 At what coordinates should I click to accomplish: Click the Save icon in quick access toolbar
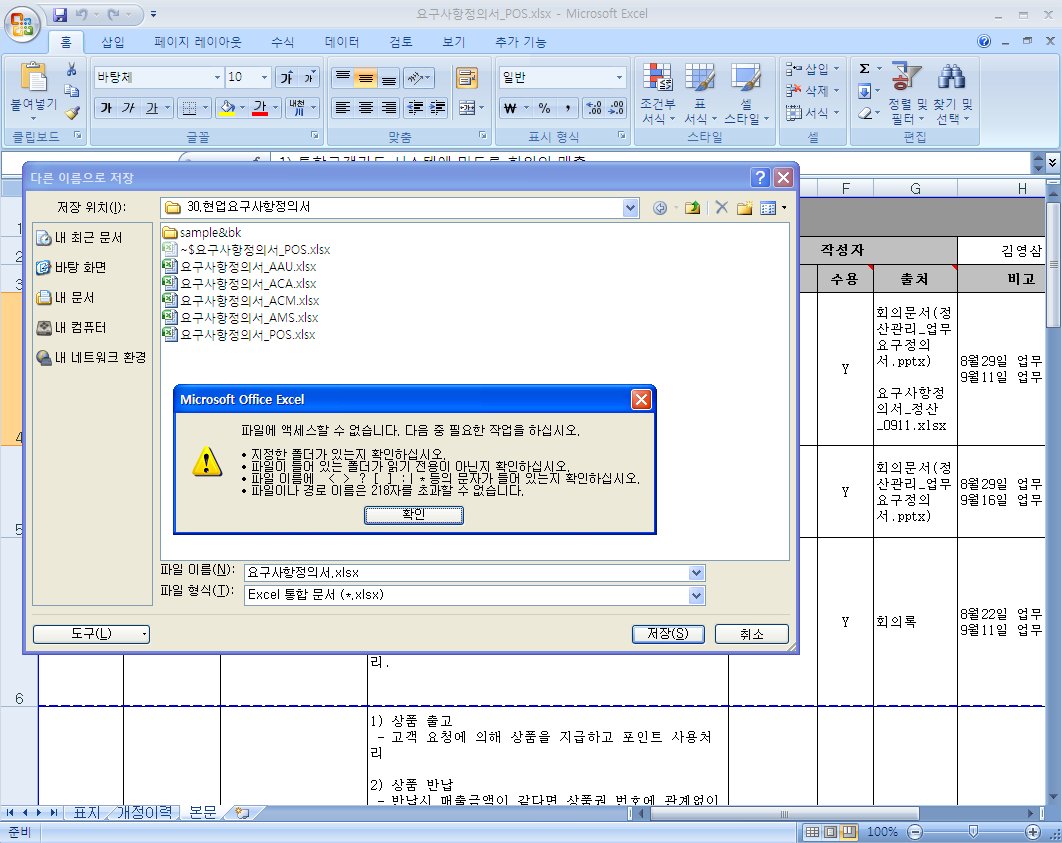click(59, 16)
